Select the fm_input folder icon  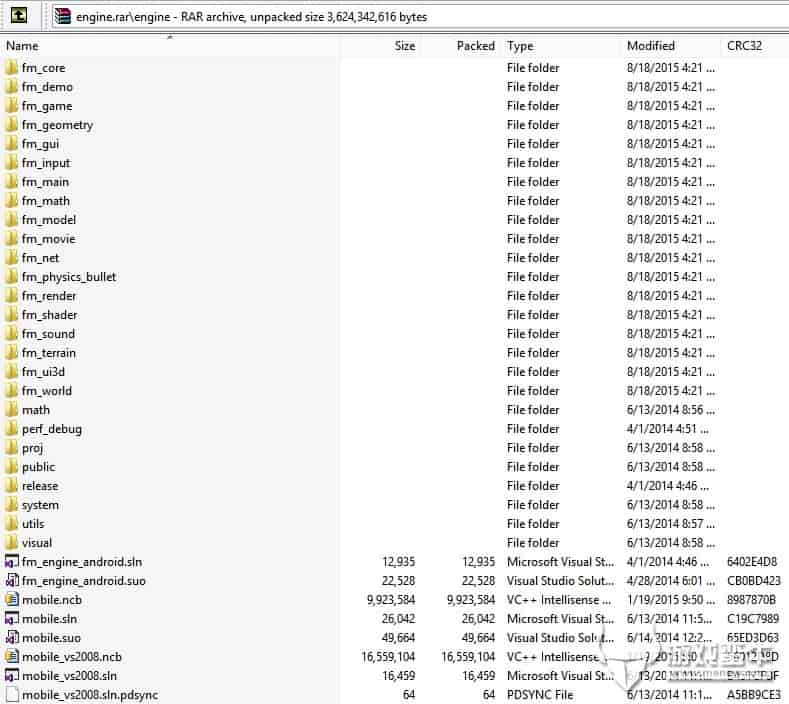11,163
